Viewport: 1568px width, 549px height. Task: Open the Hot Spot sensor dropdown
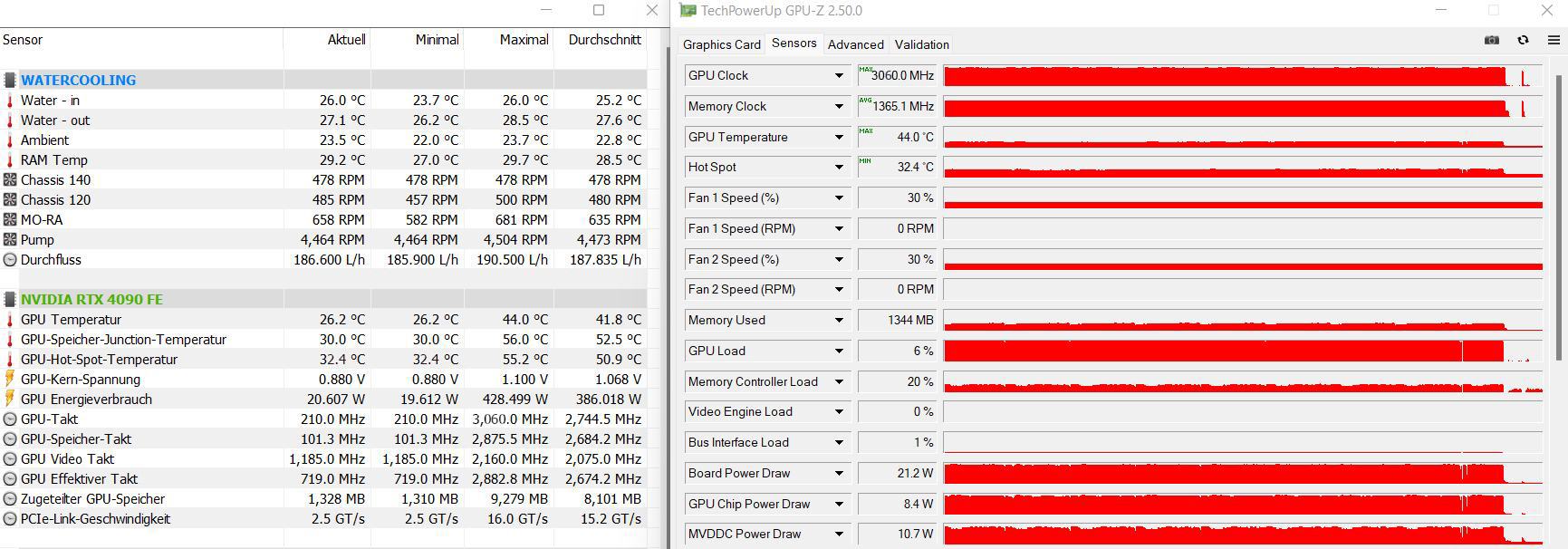click(839, 168)
